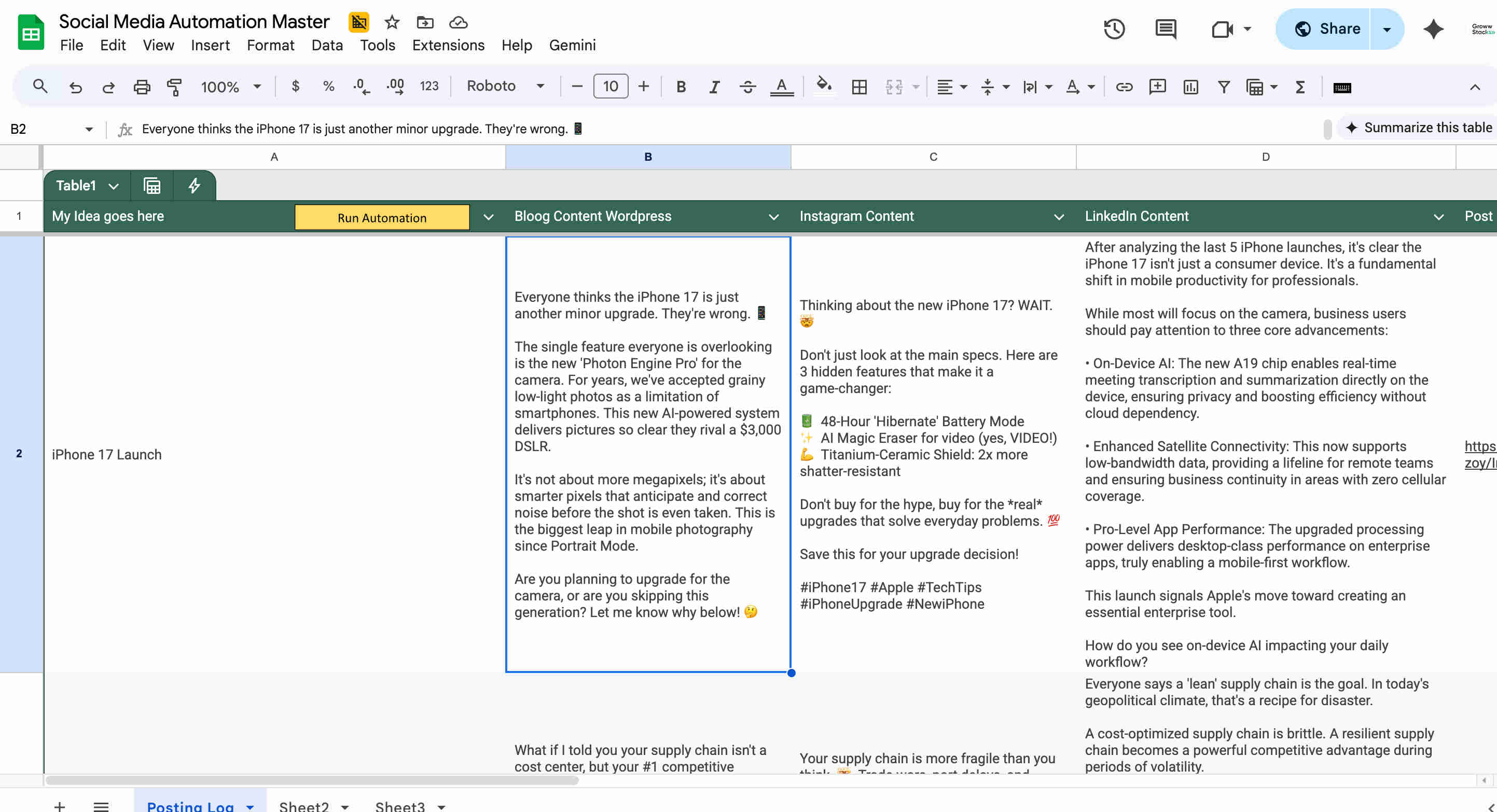Insert a link
1497x812 pixels.
(1124, 87)
